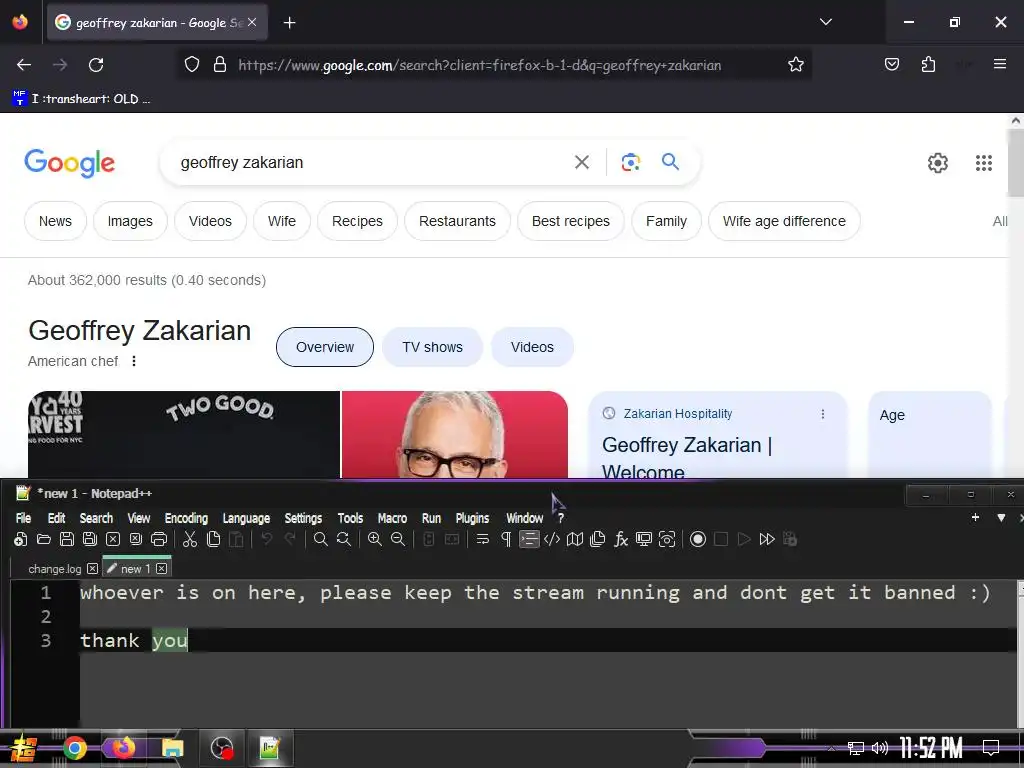Zoom in using the plus magnifier icon
Screen dimensions: 1024x768
375,539
